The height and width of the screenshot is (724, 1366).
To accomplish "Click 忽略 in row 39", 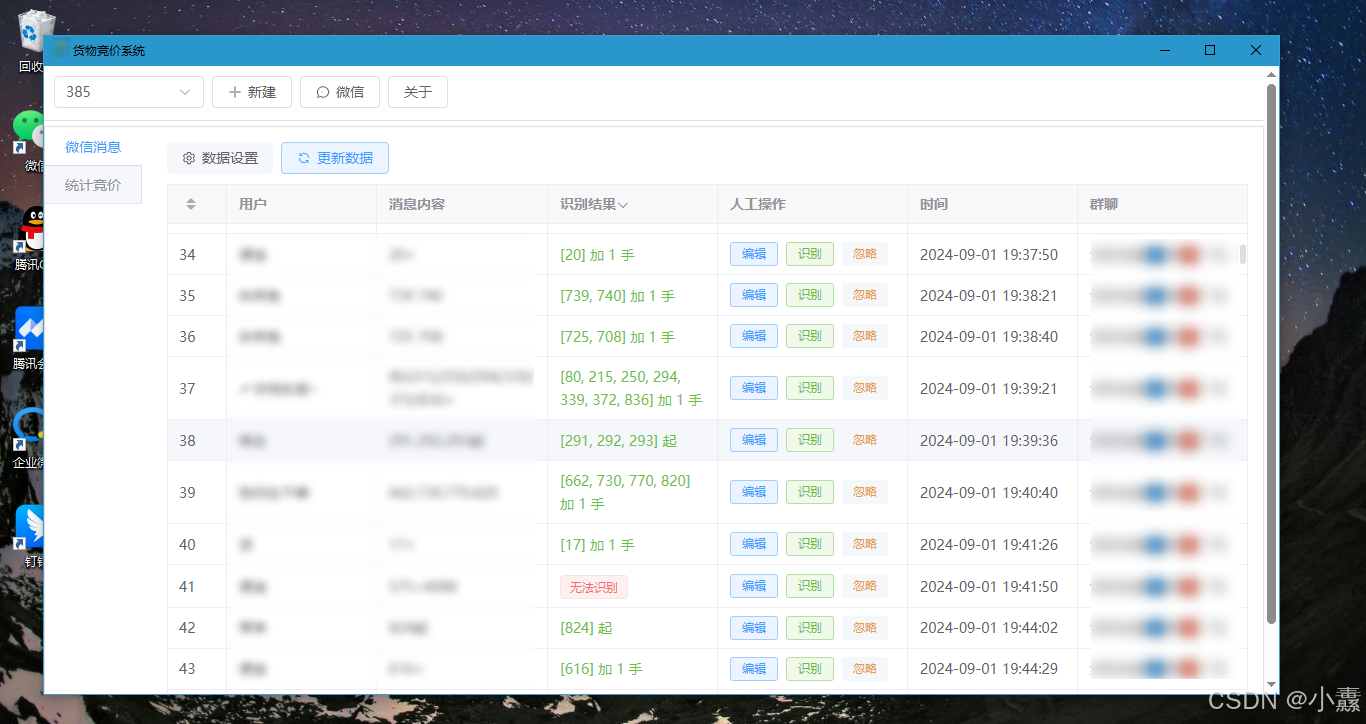I will pyautogui.click(x=865, y=492).
